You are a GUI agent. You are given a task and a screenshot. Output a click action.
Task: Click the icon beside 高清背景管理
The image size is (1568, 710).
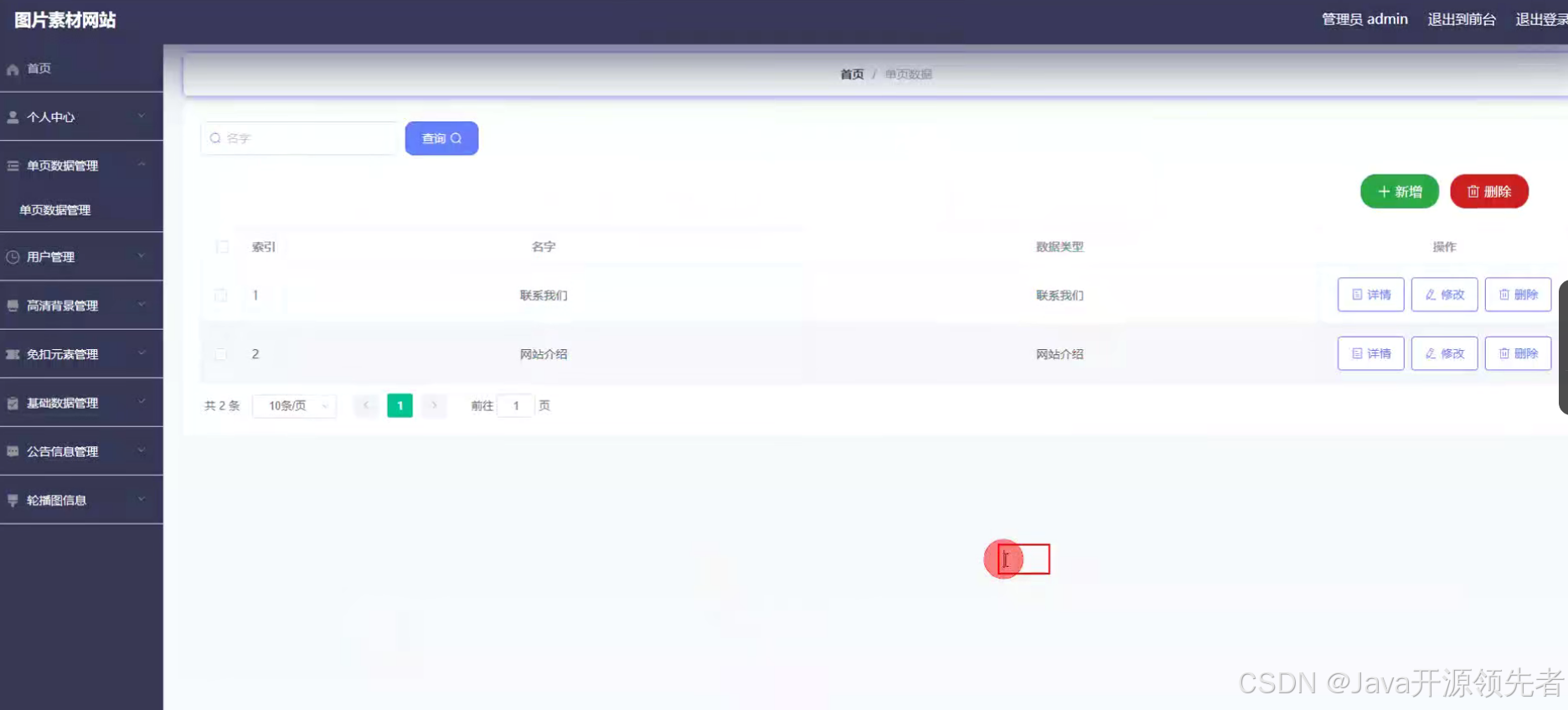click(13, 306)
